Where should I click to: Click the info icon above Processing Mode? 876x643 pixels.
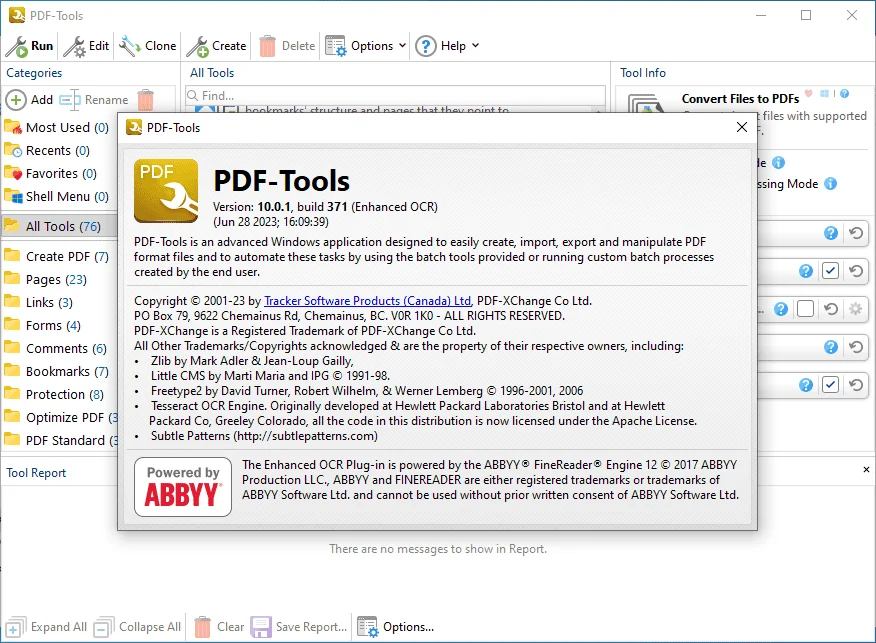coord(778,163)
